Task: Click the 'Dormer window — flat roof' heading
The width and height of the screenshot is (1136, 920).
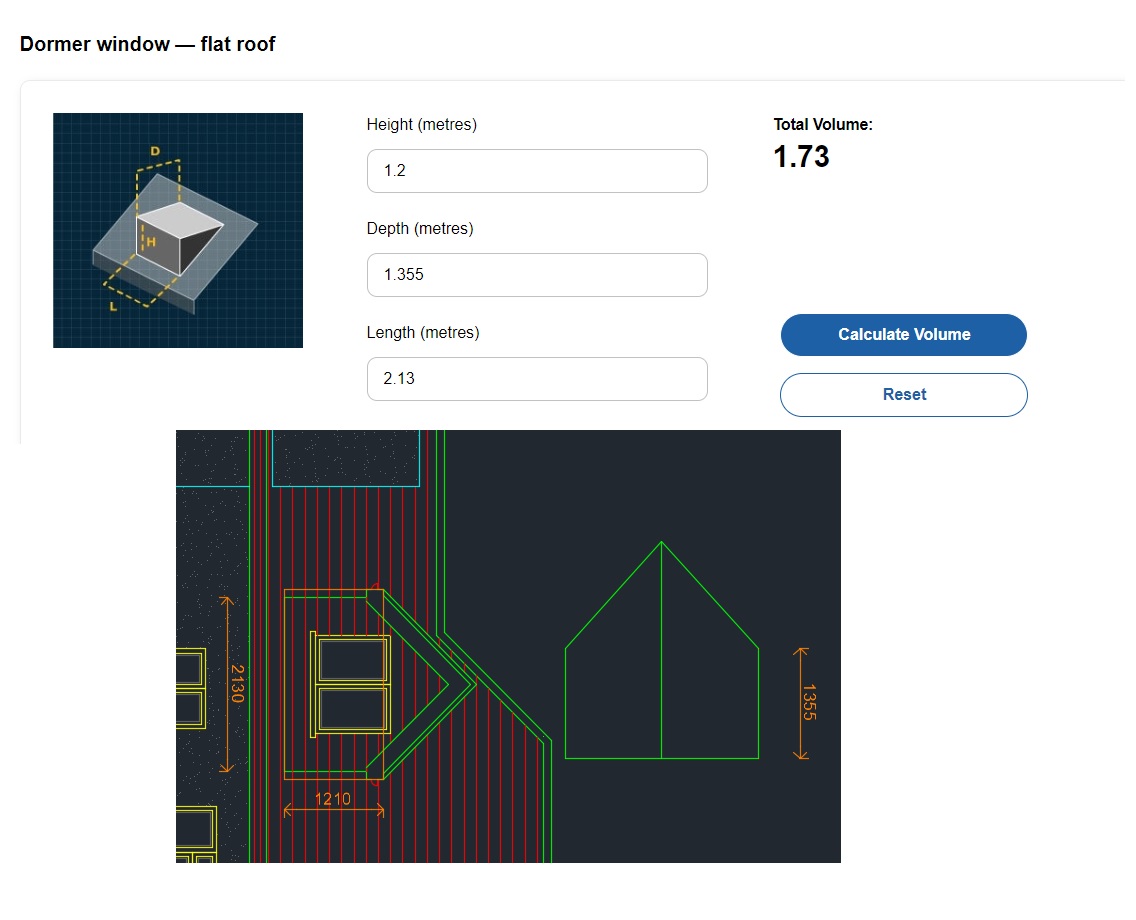Action: [148, 44]
